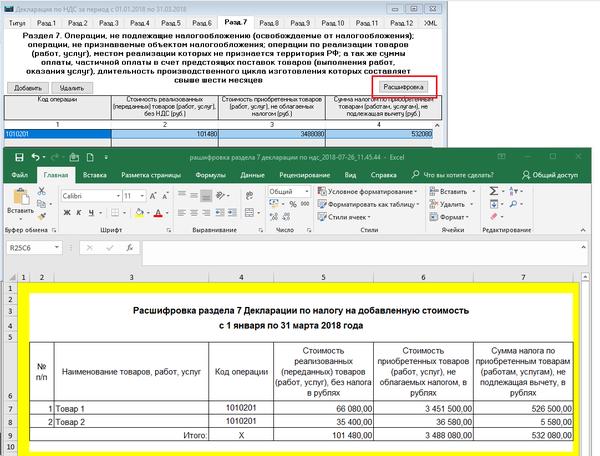
Task: Collapse the Excel ribbon with the chevron
Action: pyautogui.click(x=583, y=230)
